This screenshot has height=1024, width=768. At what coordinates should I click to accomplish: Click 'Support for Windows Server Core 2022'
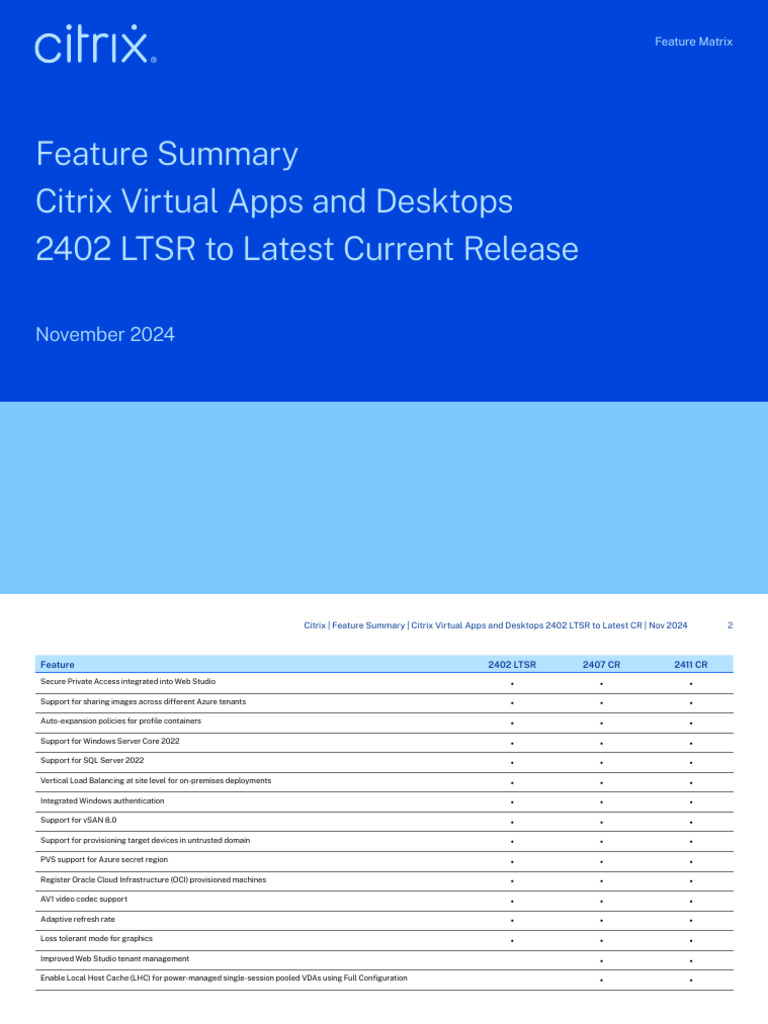tap(110, 741)
